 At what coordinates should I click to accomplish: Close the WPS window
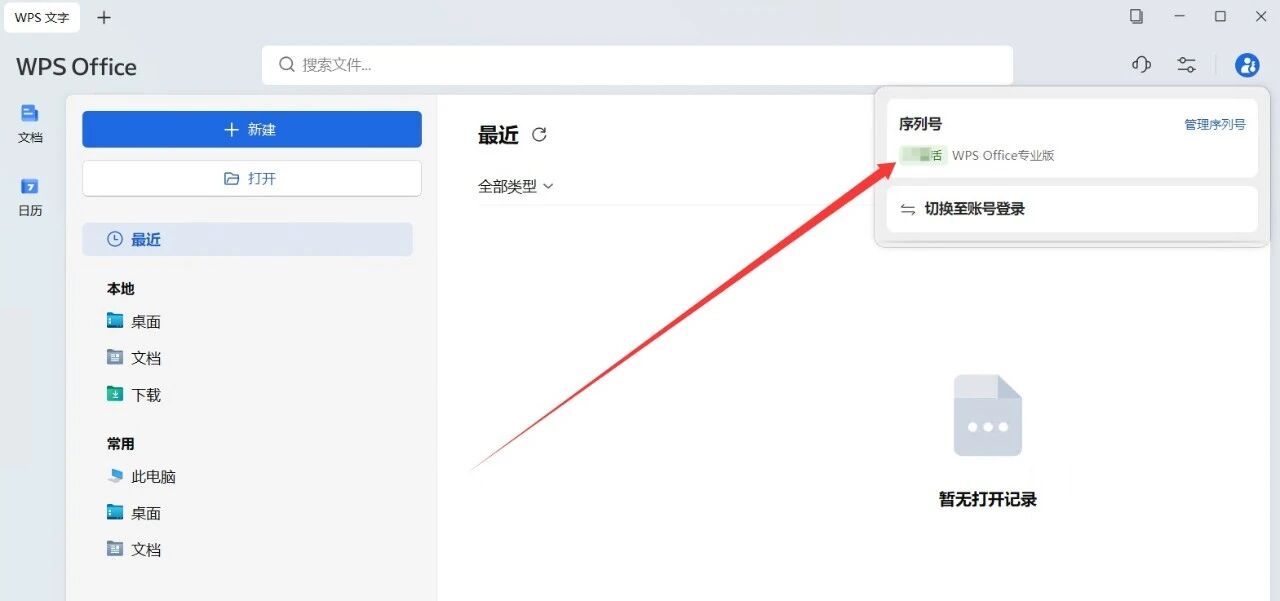(x=1260, y=16)
